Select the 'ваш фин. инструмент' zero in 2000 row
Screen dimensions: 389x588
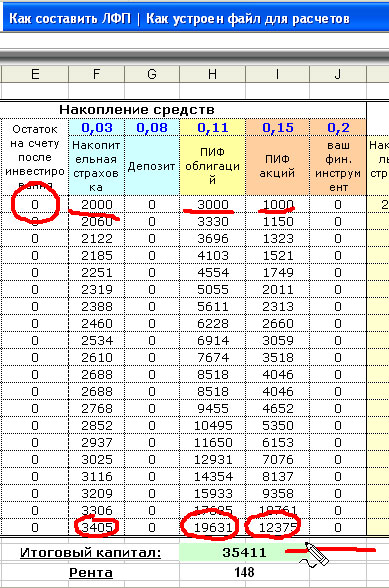tap(338, 204)
